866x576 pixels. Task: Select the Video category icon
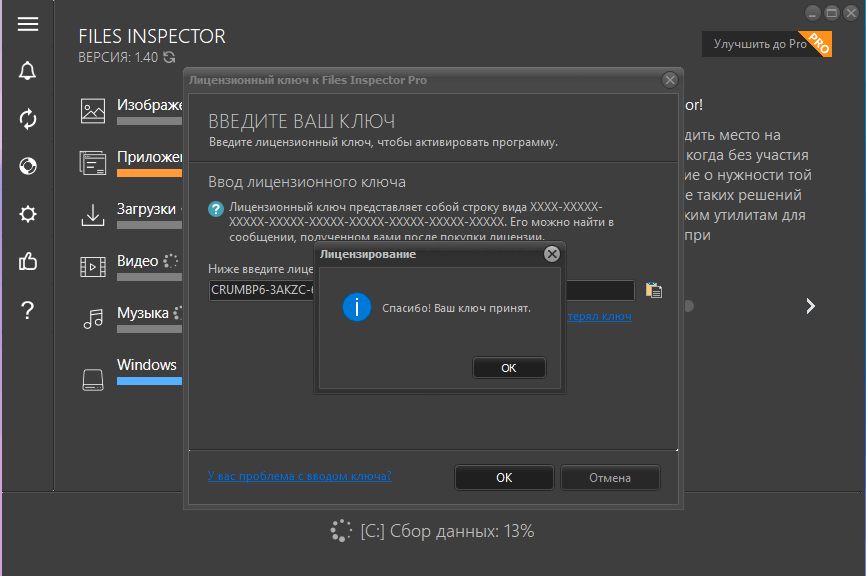pyautogui.click(x=93, y=267)
